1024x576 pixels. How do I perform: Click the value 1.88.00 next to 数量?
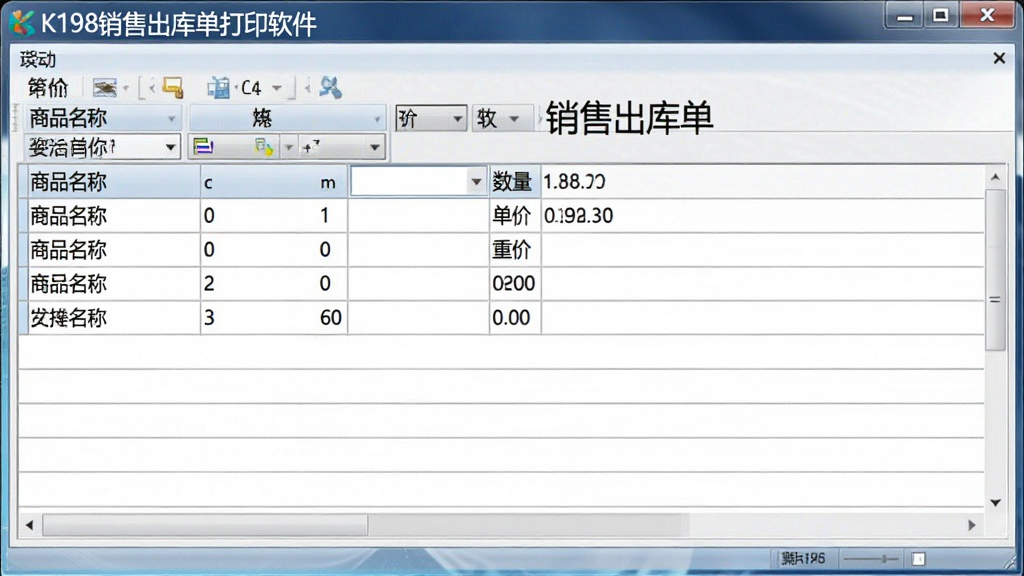(x=574, y=182)
